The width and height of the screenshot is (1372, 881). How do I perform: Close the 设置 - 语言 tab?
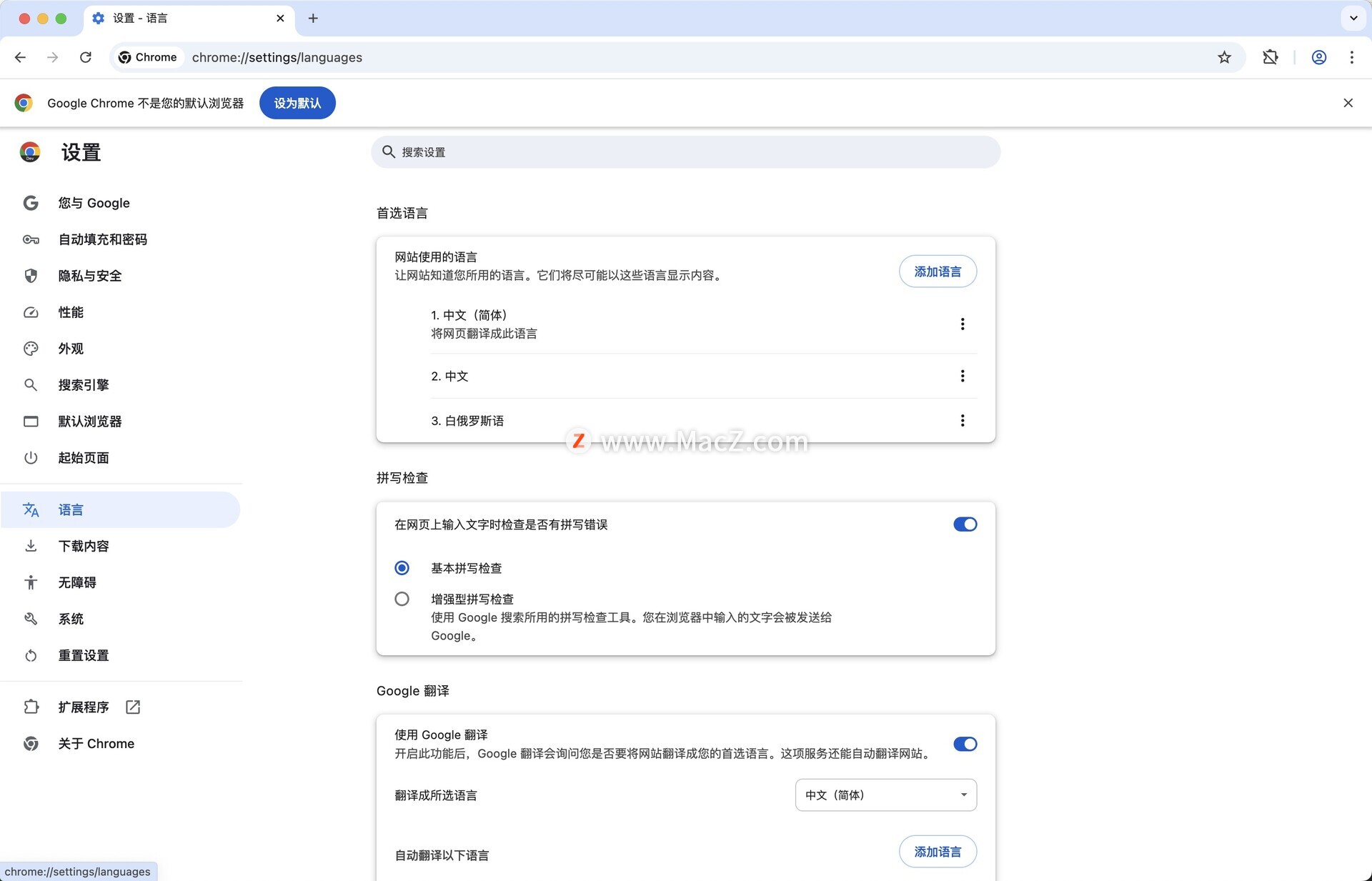(x=280, y=19)
